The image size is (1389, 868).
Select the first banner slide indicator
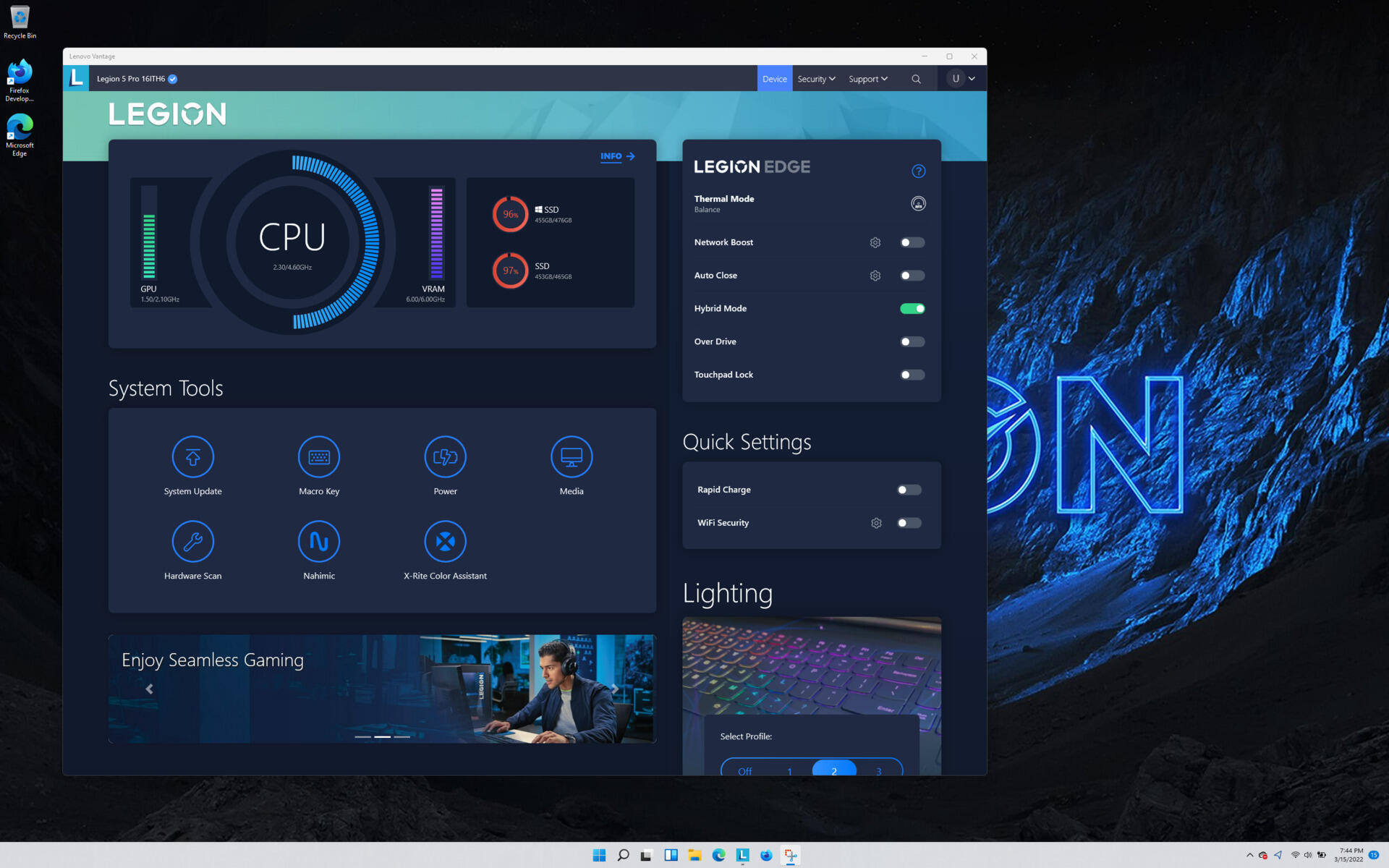click(x=363, y=736)
